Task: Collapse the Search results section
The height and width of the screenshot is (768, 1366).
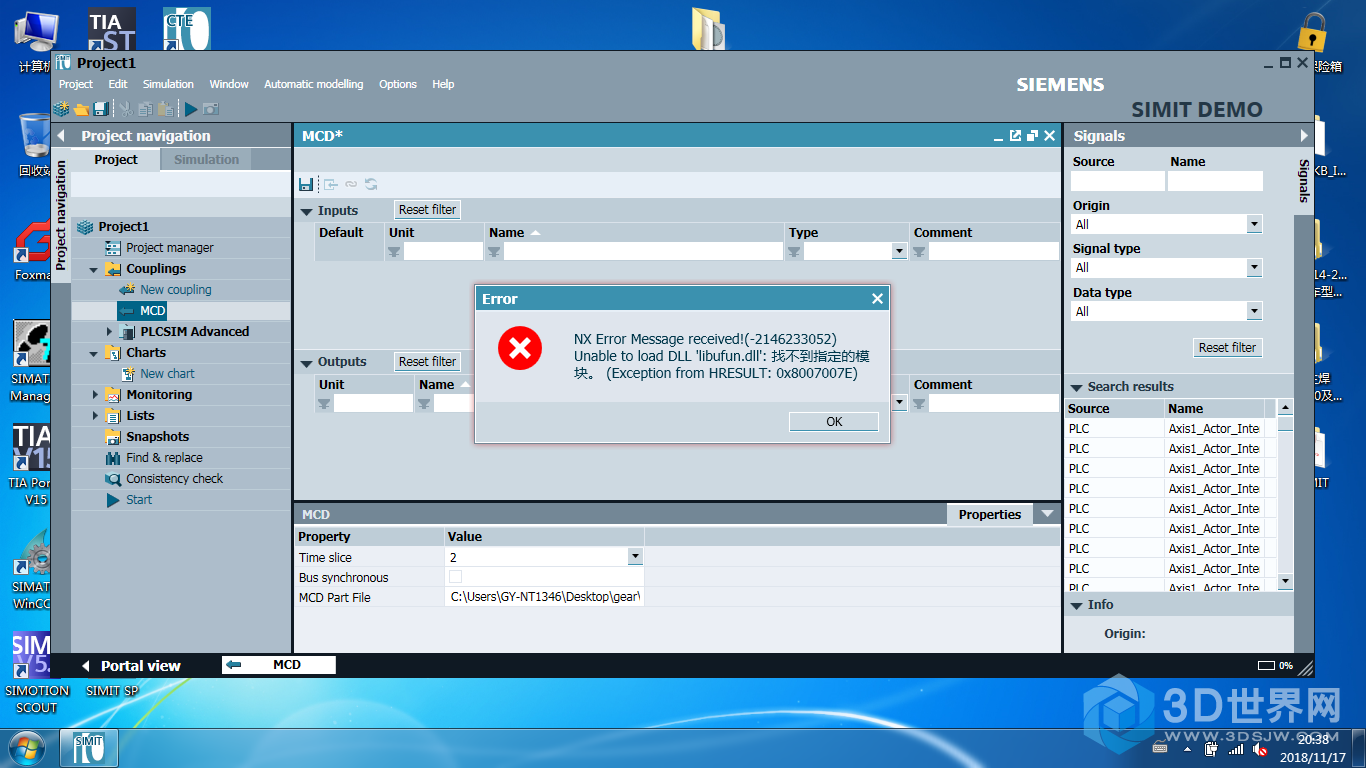Action: (x=1077, y=387)
